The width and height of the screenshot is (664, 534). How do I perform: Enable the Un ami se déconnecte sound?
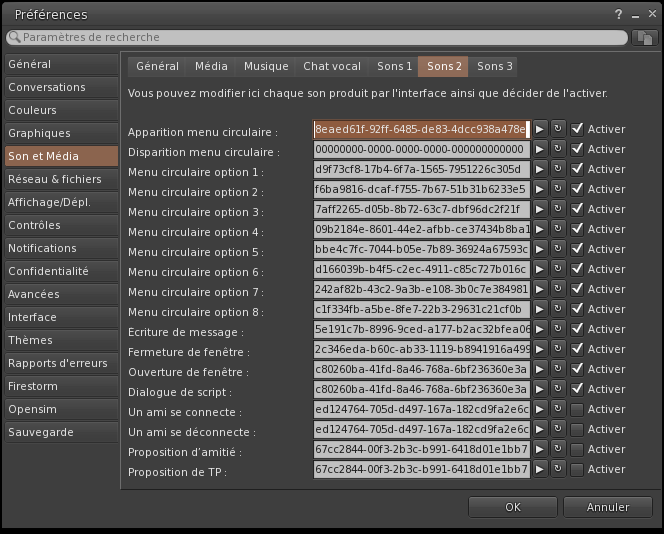pos(577,429)
